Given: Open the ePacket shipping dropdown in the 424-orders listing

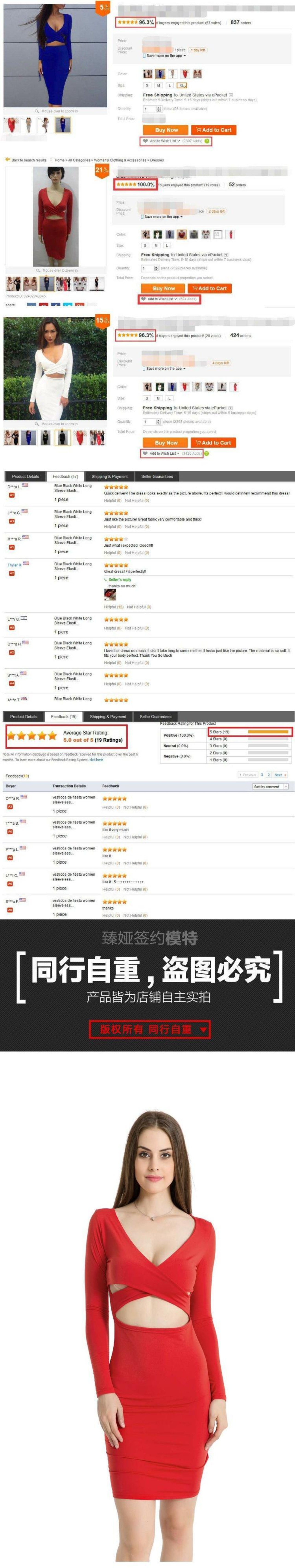Looking at the screenshot, I should (x=230, y=408).
